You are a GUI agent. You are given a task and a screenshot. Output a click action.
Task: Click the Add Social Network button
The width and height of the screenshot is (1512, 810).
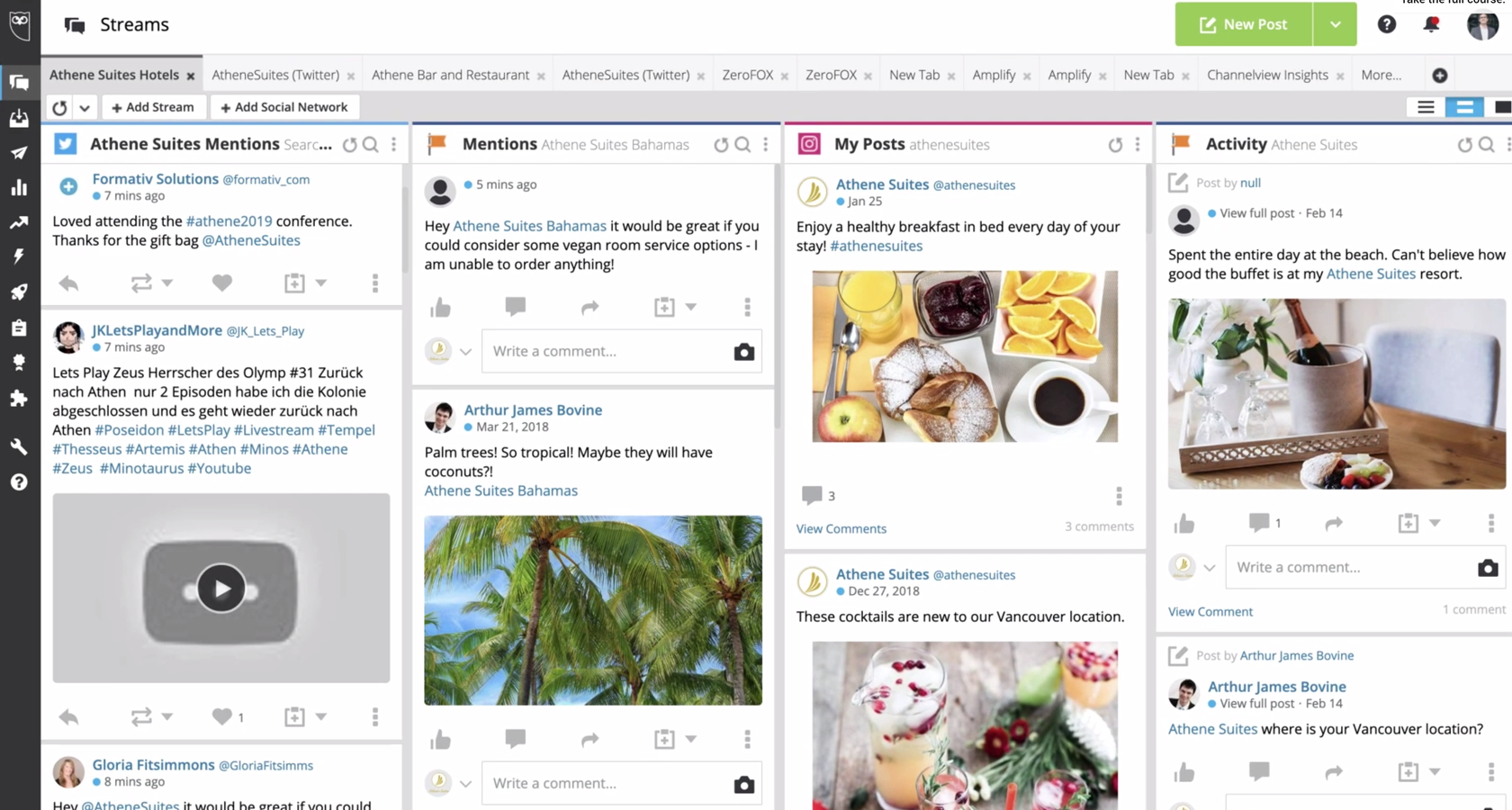[284, 107]
